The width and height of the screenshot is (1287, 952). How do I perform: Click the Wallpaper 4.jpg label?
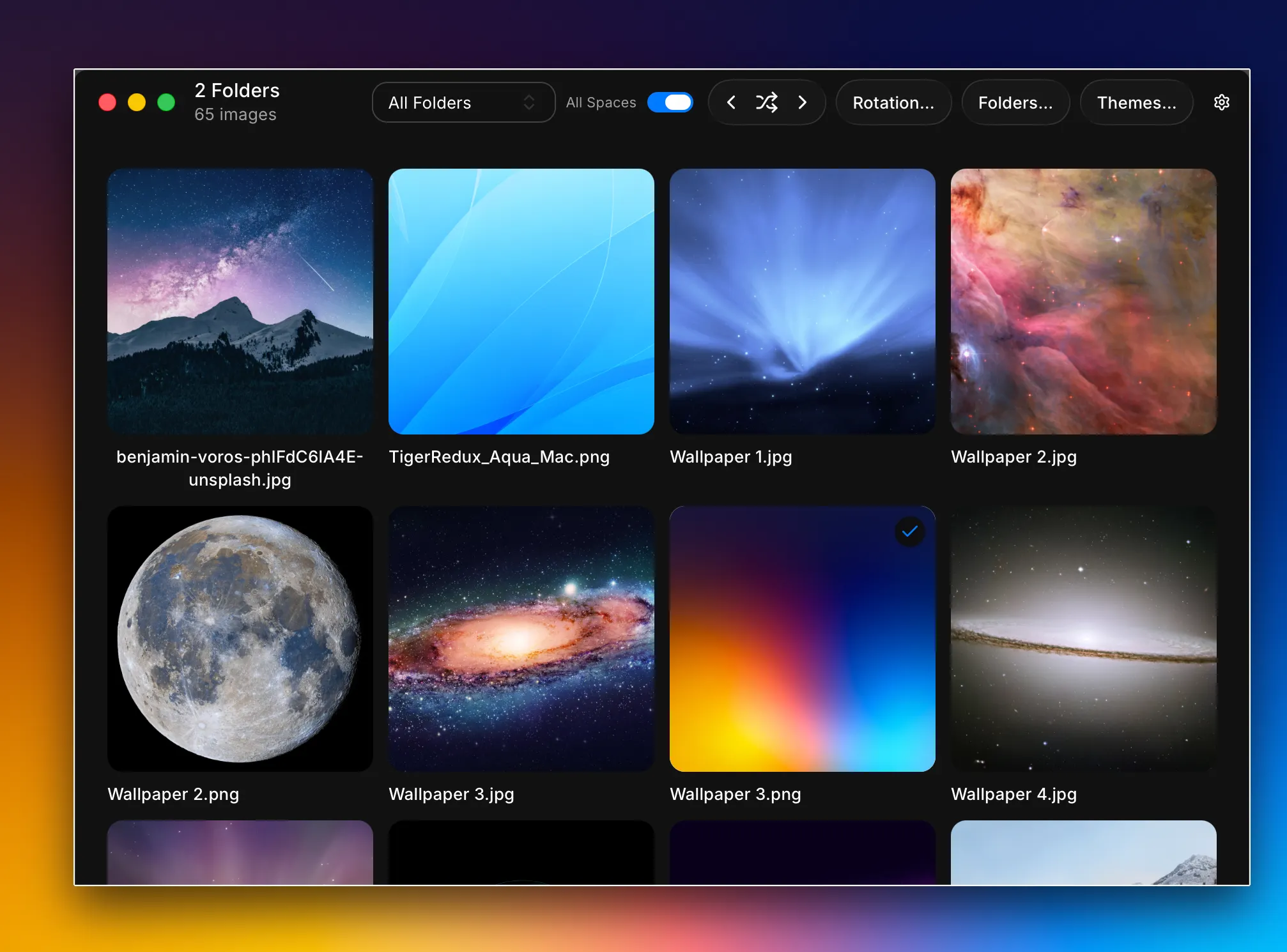(x=1014, y=794)
